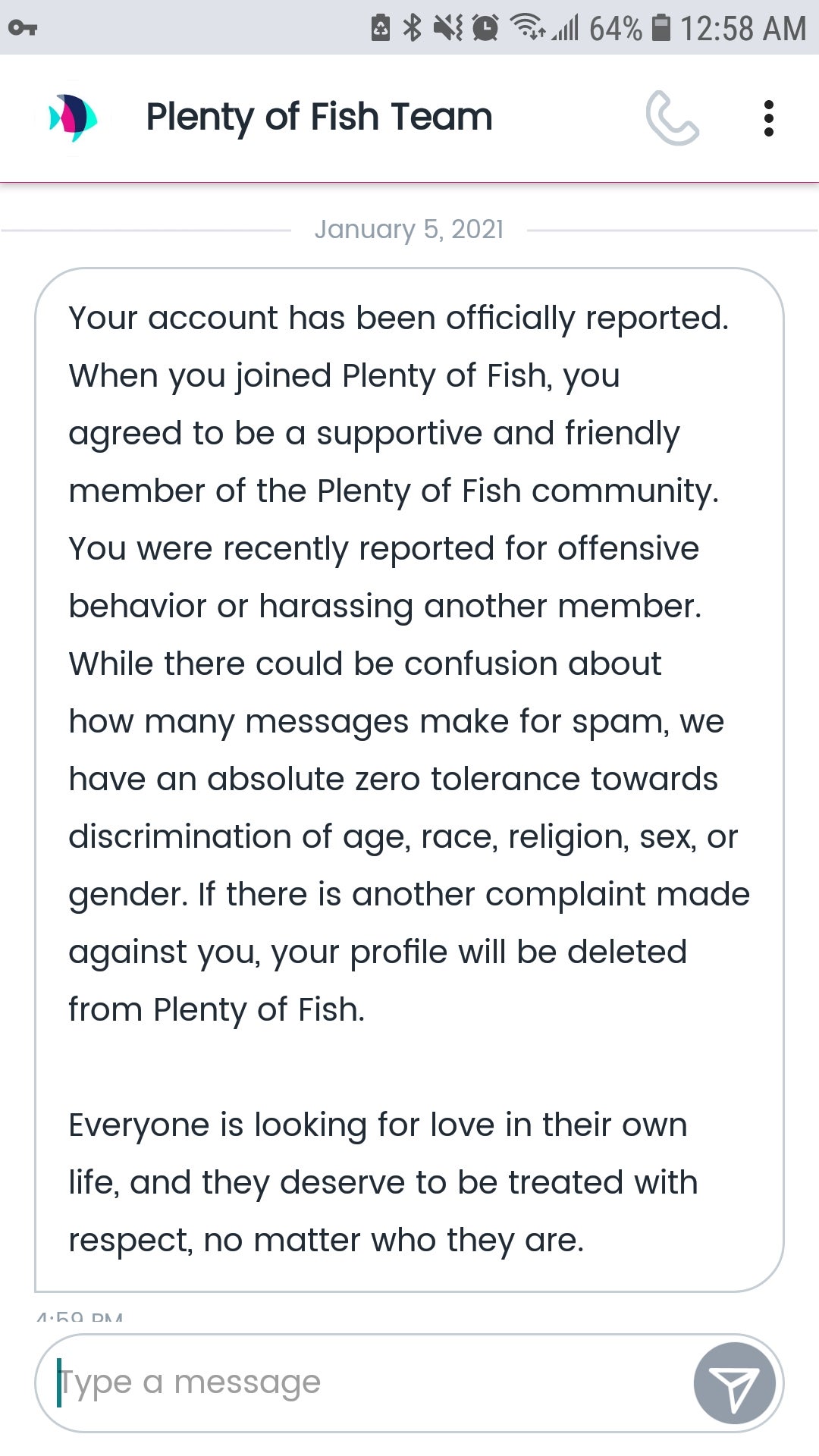Focus the 'Type a message' input field

(364, 1382)
